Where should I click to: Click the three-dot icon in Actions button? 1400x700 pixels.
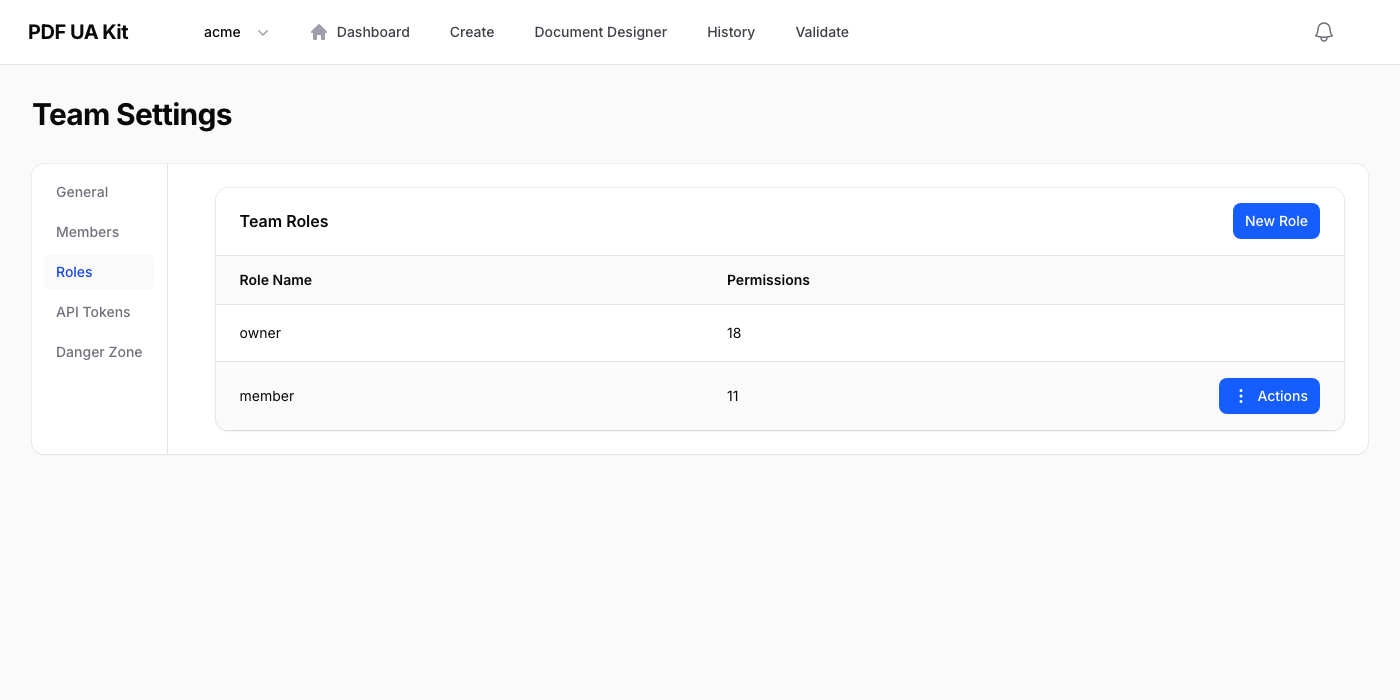click(1241, 396)
